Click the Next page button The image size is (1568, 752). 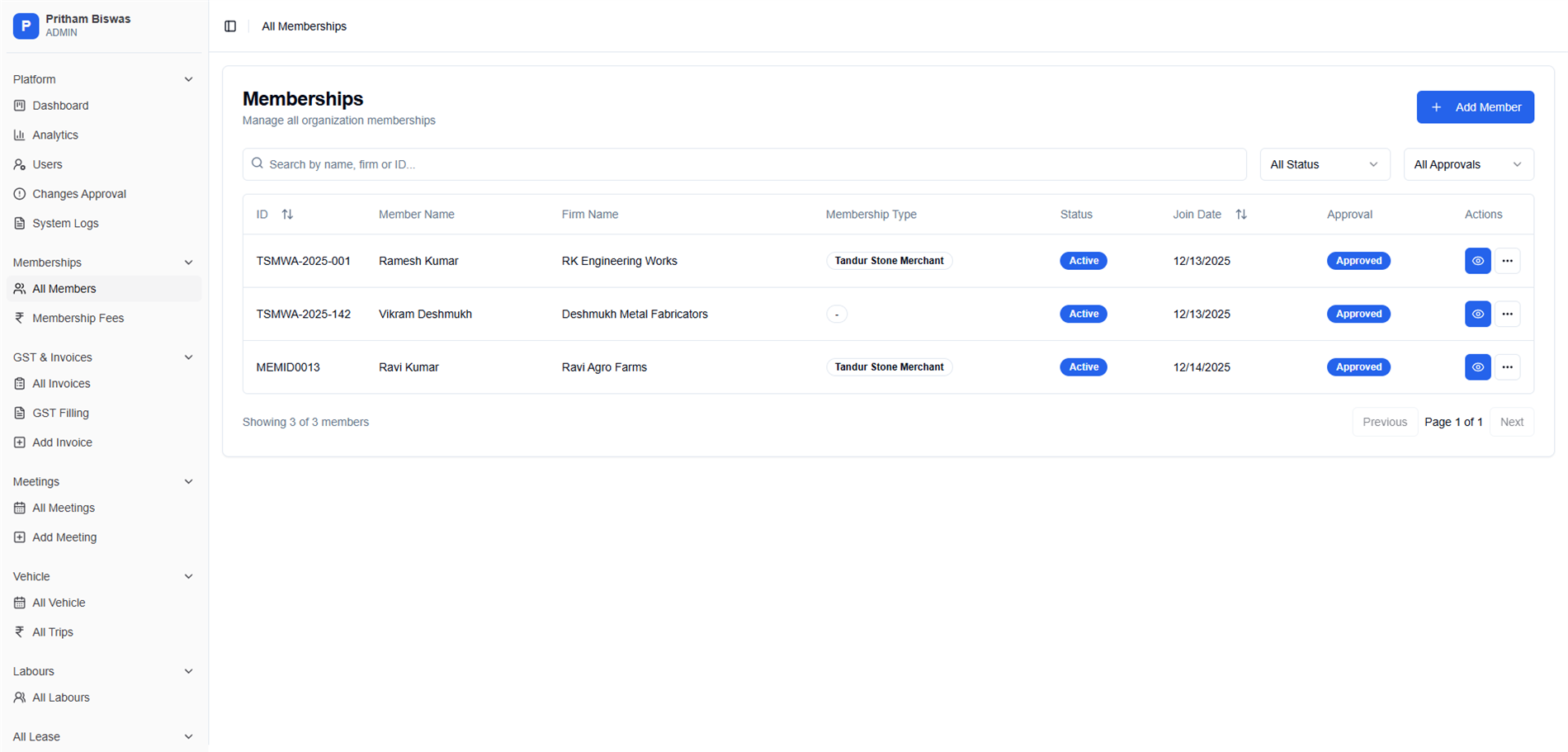(x=1512, y=422)
